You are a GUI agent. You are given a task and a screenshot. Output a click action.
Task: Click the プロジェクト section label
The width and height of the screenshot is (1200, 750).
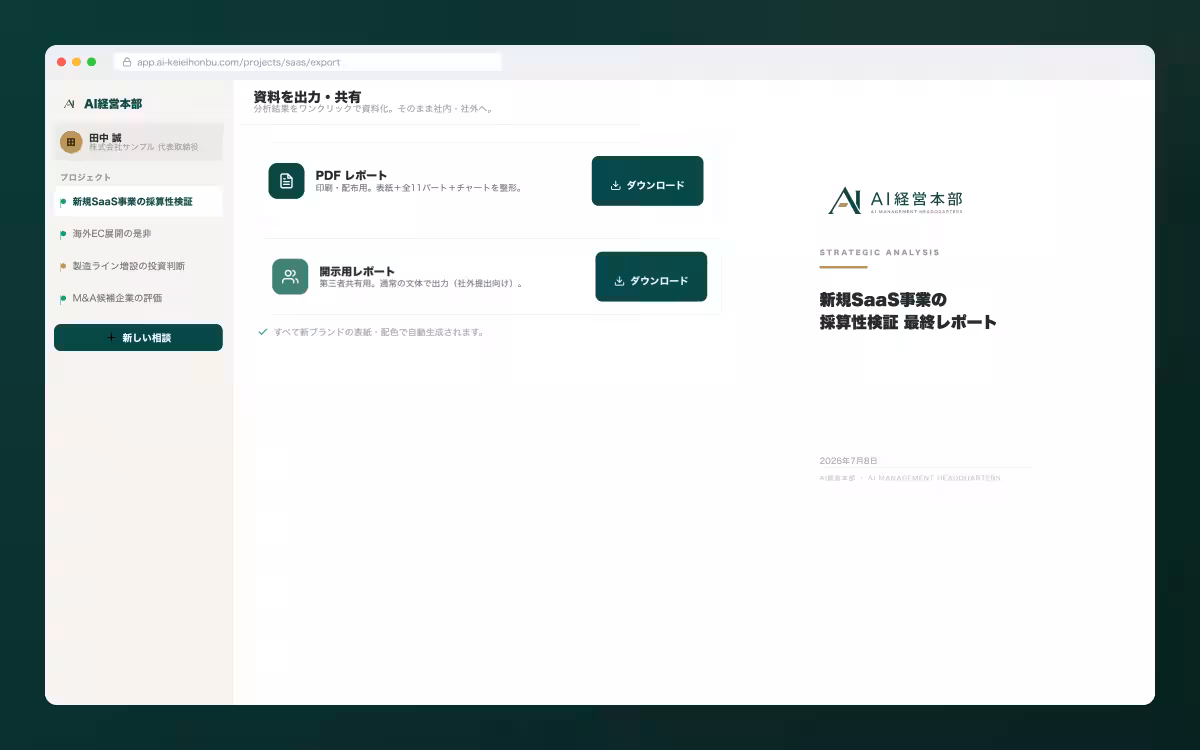(85, 177)
